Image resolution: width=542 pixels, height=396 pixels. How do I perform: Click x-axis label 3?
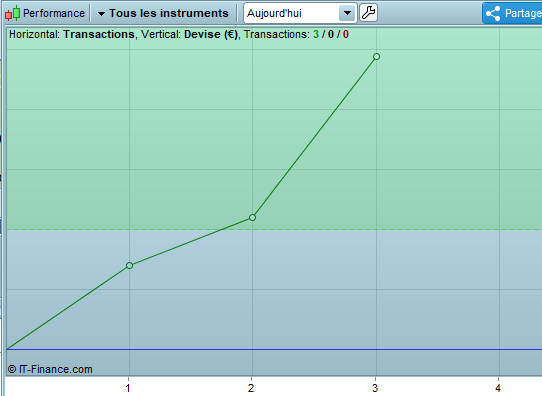pos(375,388)
